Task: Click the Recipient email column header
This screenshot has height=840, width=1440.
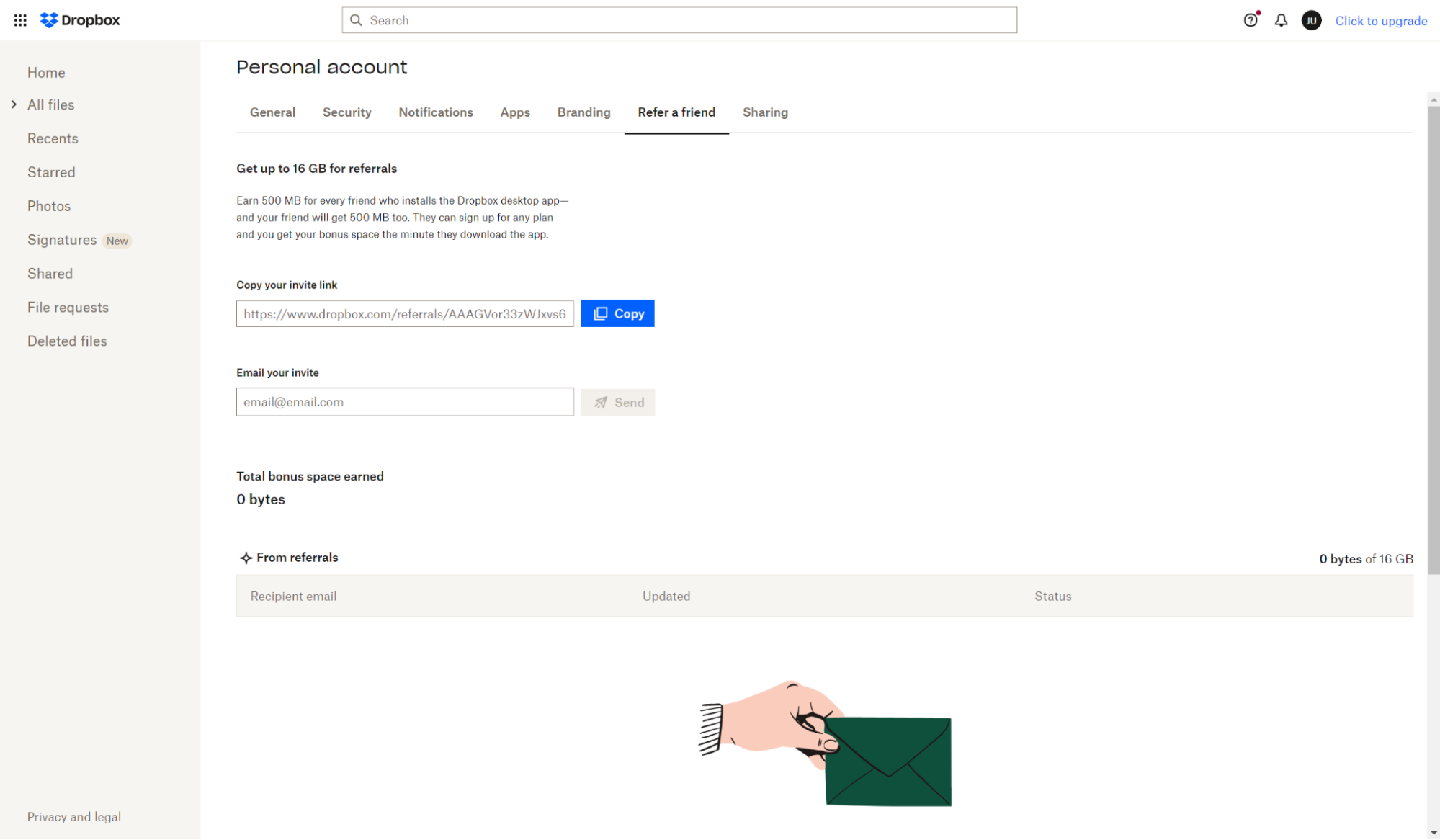Action: [x=293, y=597]
